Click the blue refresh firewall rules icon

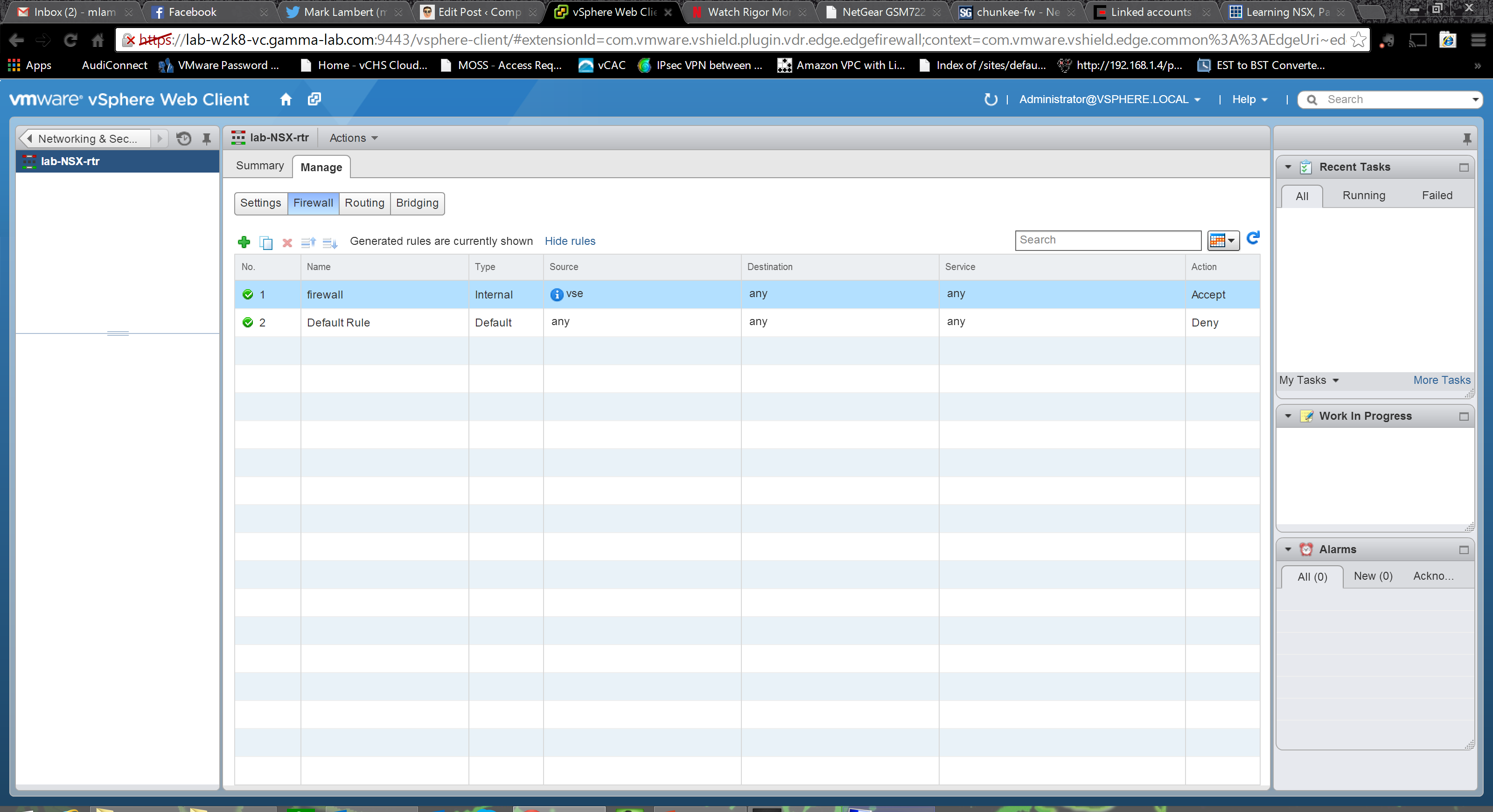coord(1252,238)
